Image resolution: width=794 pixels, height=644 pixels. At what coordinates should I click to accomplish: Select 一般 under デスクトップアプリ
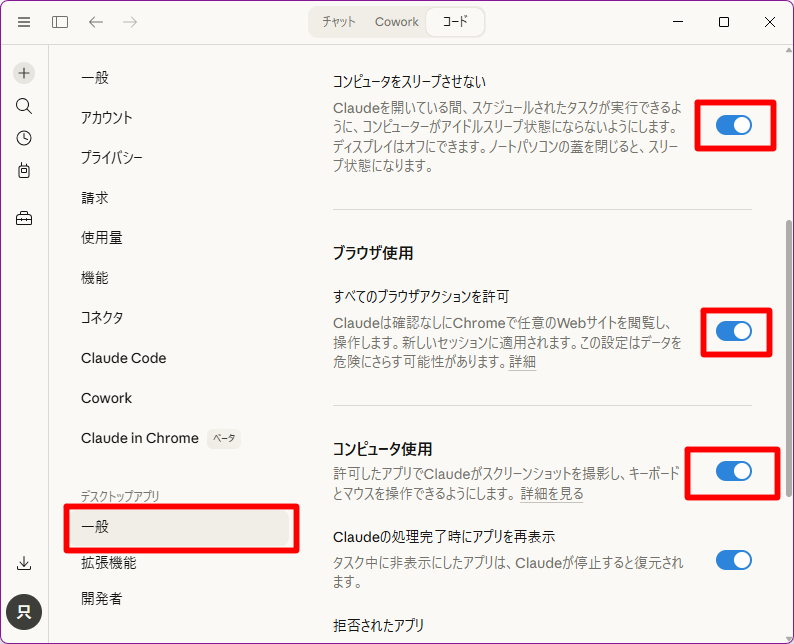tap(180, 527)
